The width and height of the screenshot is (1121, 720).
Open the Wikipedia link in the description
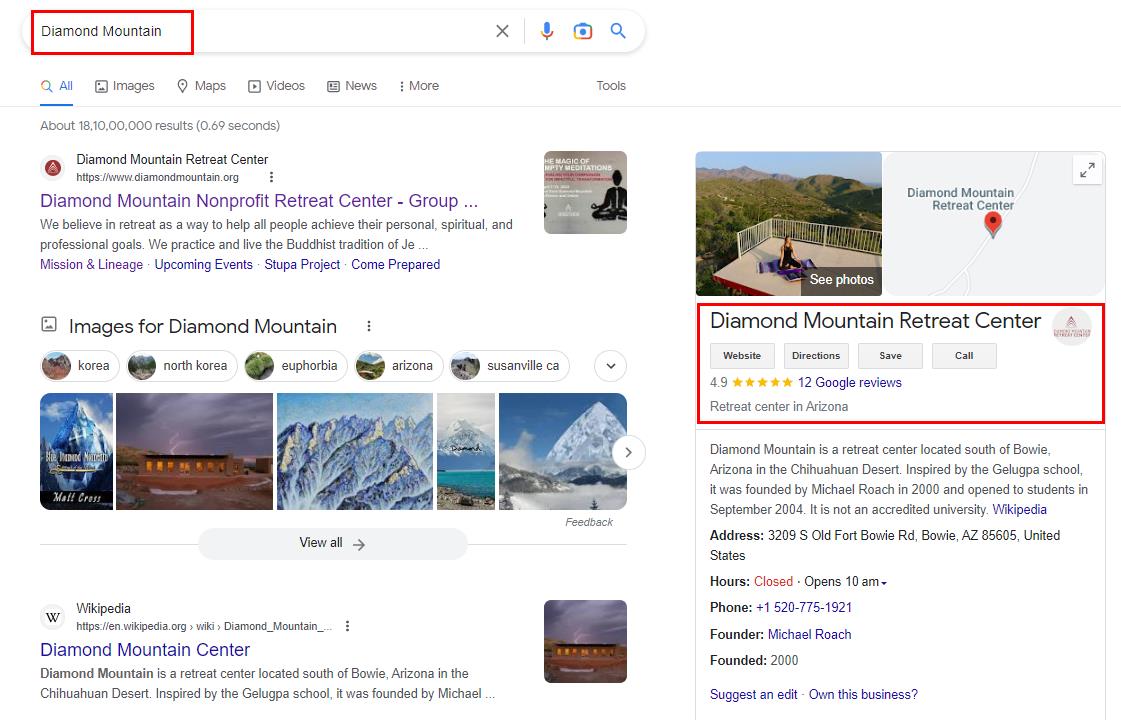1019,510
